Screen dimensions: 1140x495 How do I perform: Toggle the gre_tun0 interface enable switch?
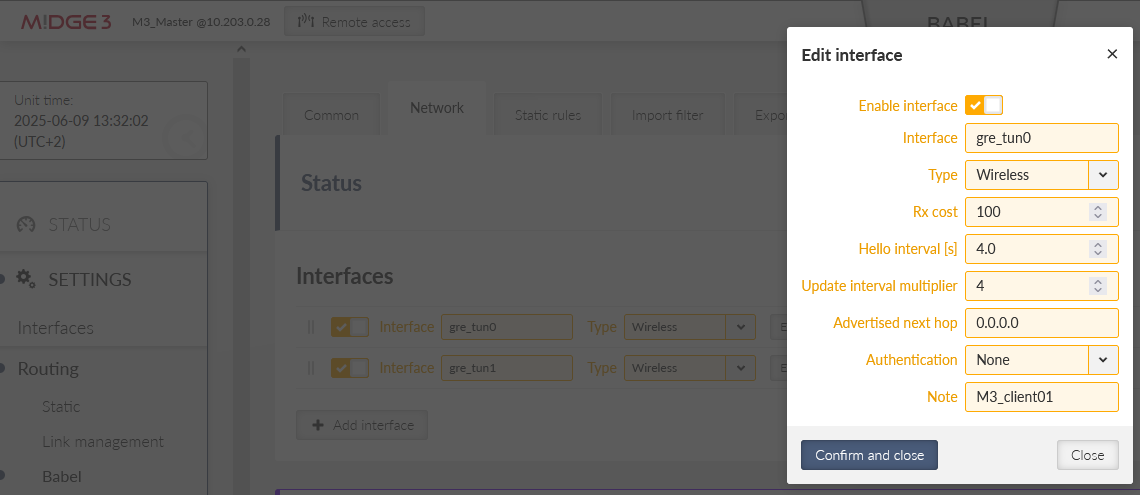[x=349, y=327]
